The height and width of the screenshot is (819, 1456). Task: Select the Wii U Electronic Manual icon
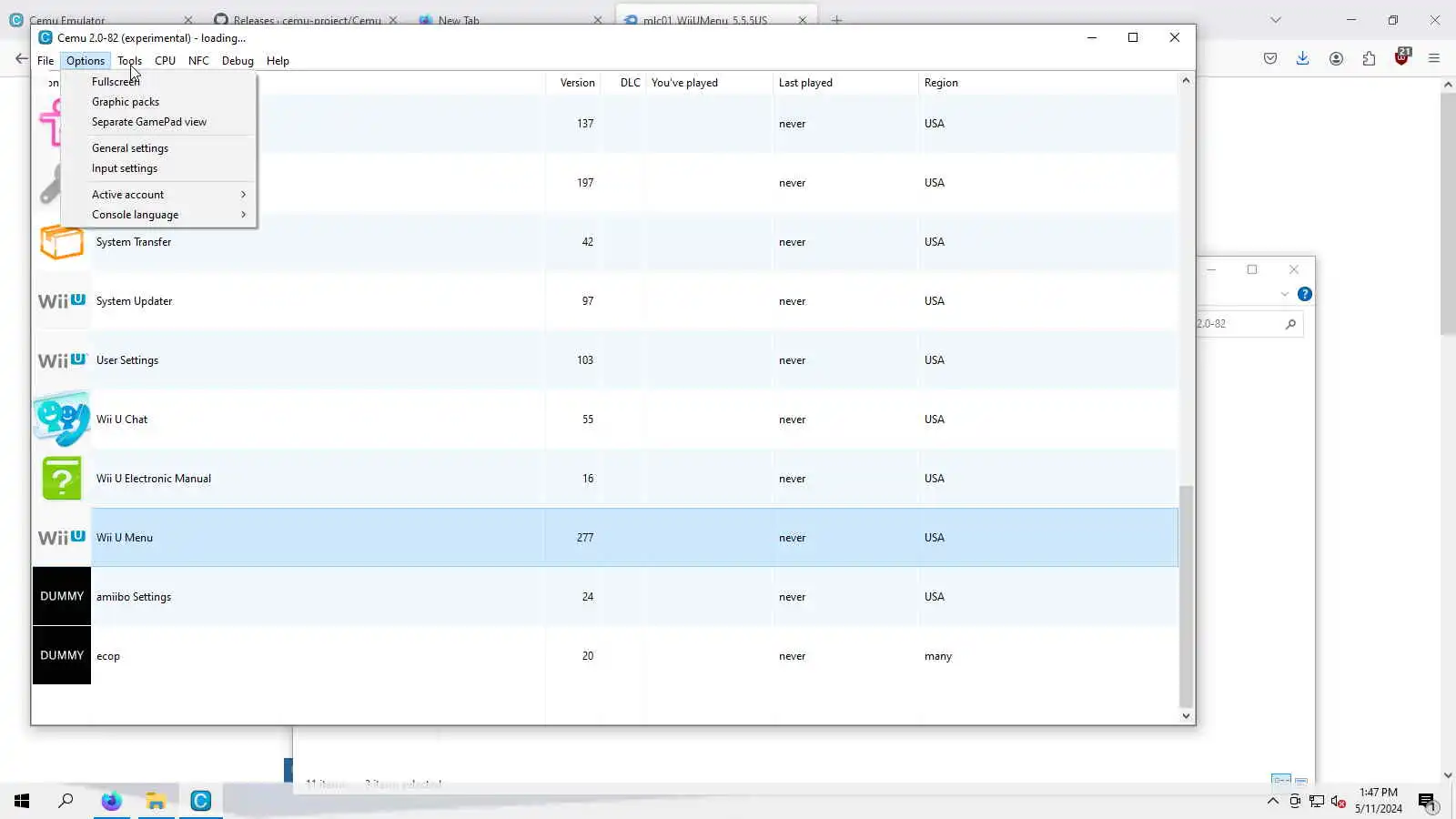tap(62, 479)
